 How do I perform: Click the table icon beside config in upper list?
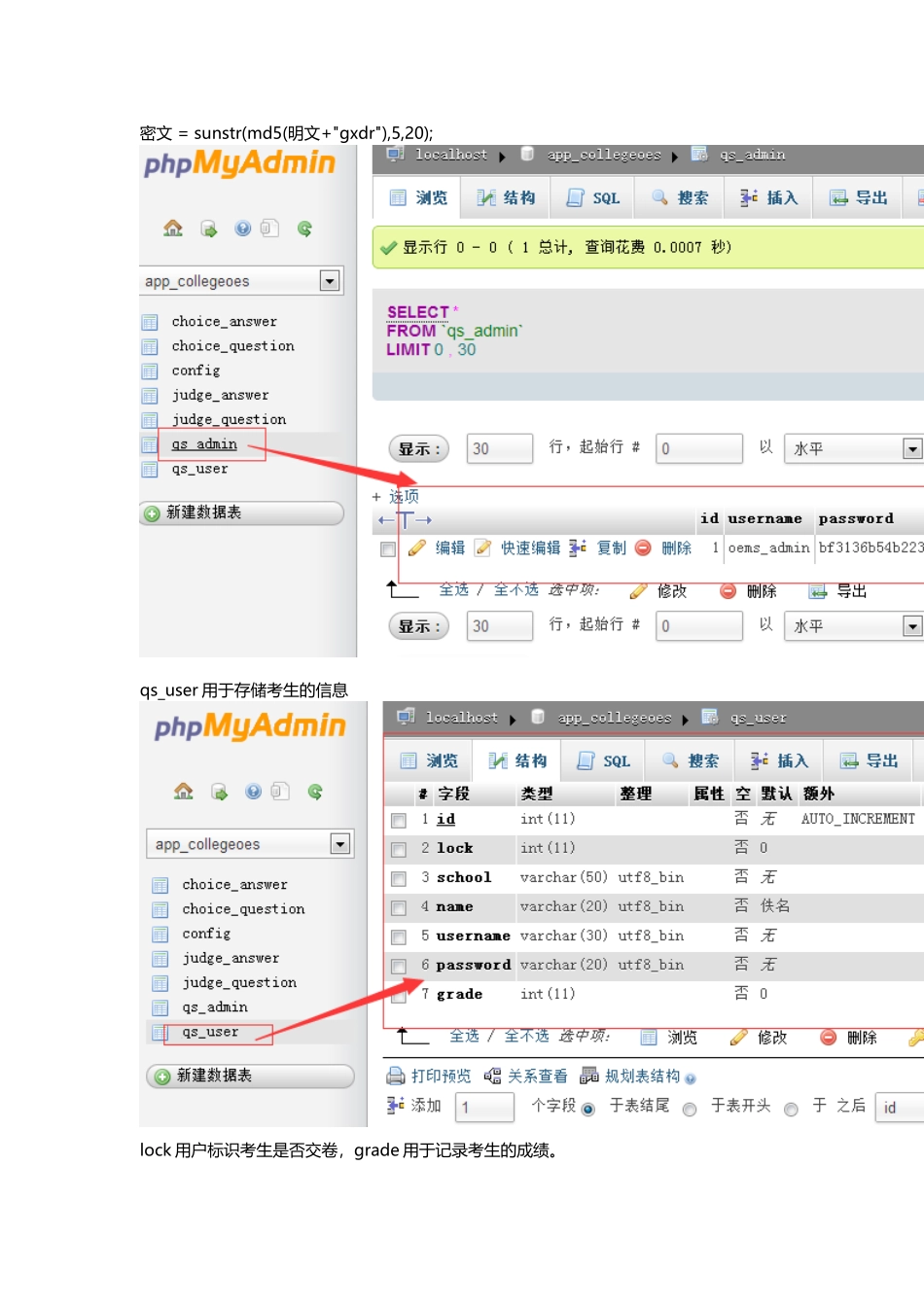click(150, 371)
